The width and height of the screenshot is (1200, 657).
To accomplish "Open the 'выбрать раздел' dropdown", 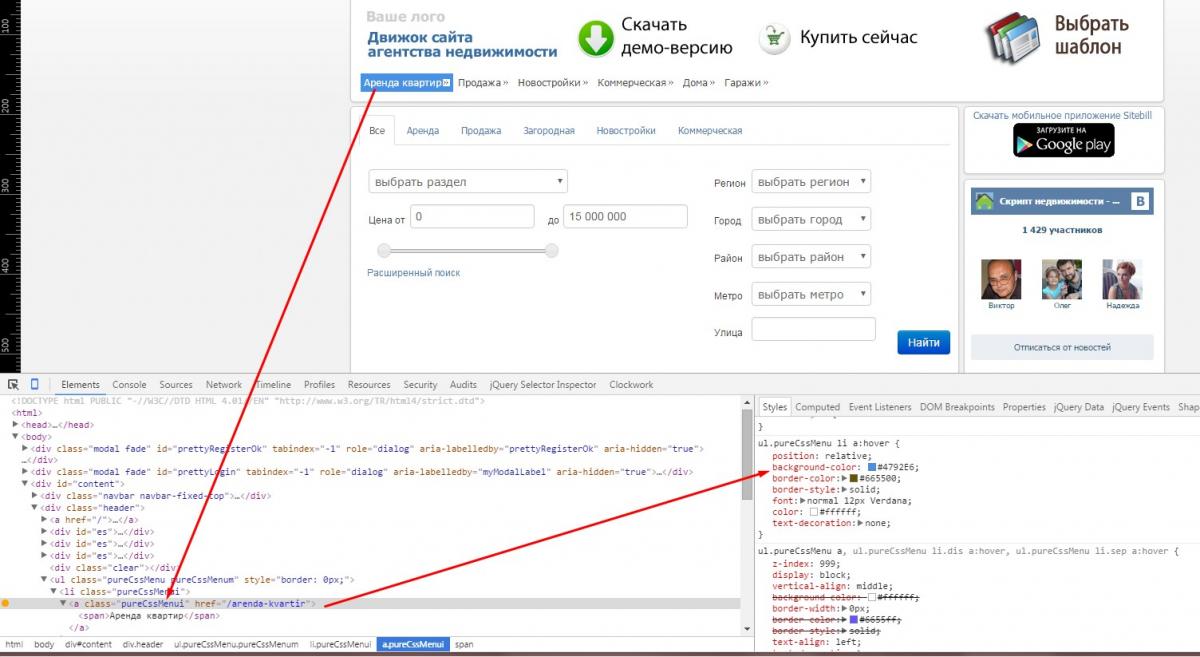I will (x=468, y=182).
